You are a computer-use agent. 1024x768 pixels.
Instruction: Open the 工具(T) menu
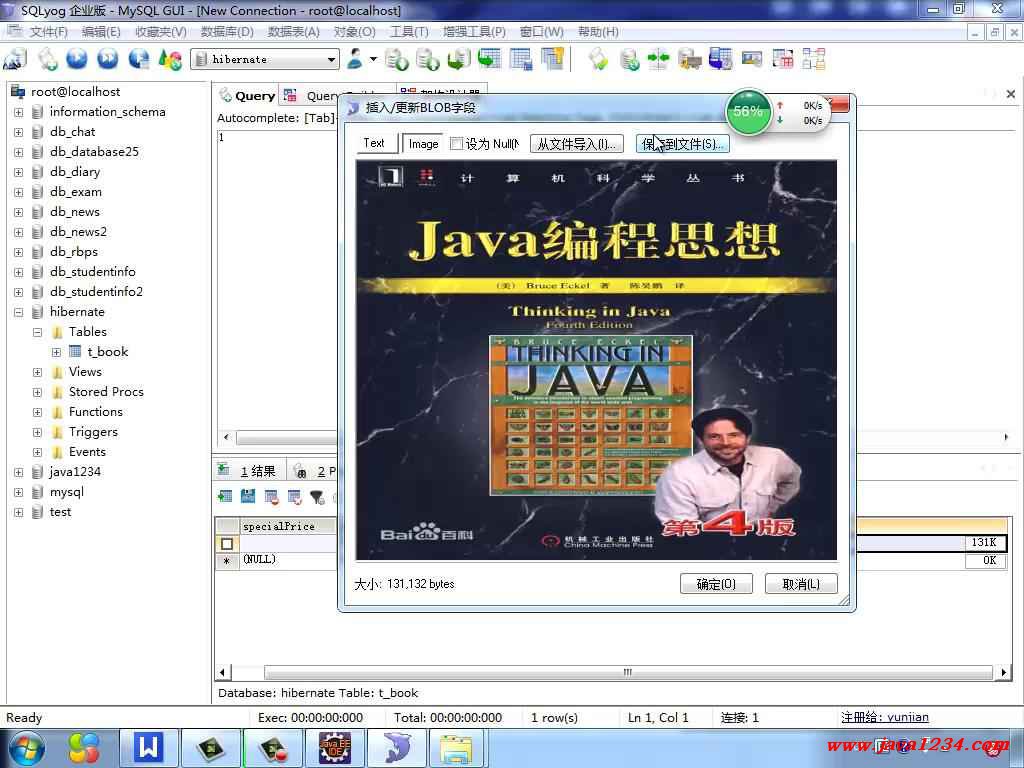point(409,32)
